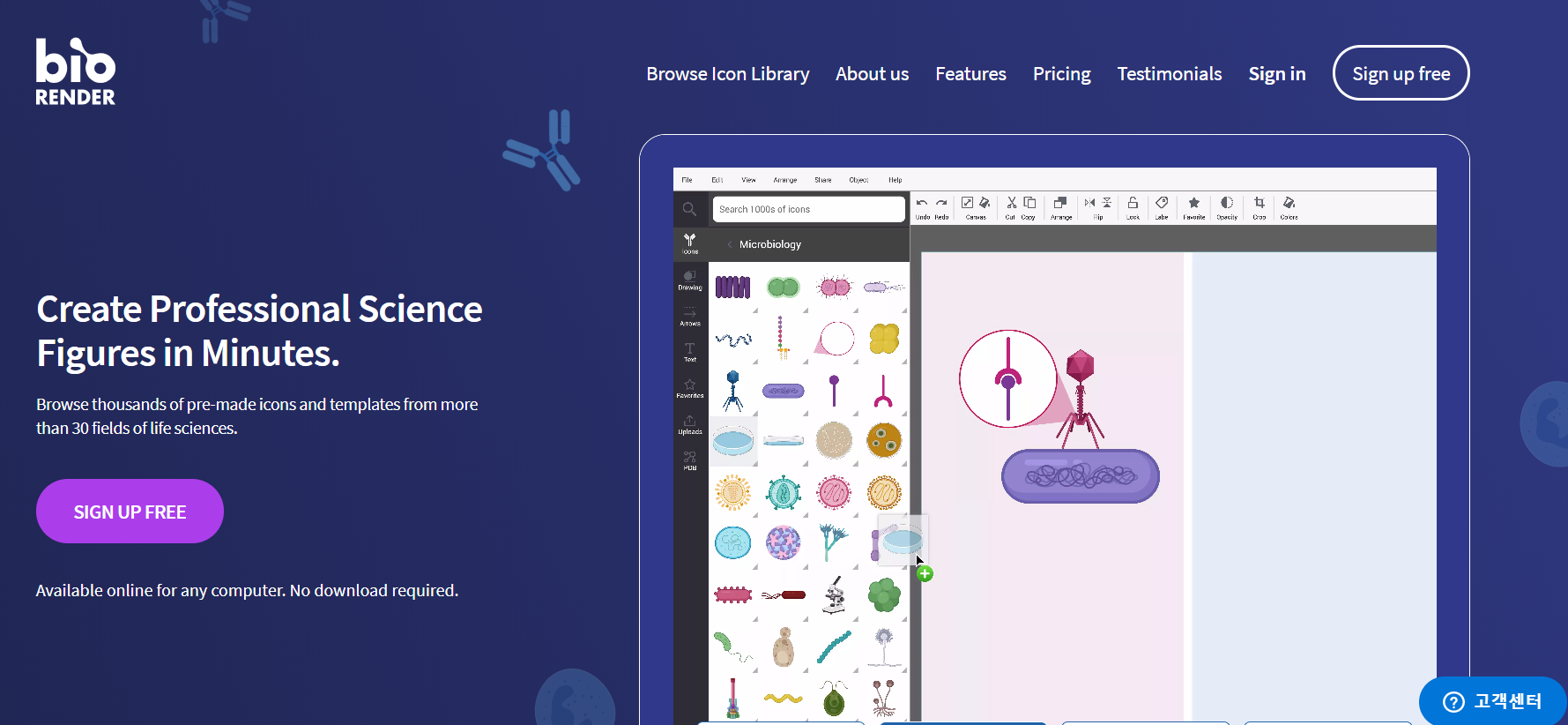Open the Share menu in the editor
Screen dimensions: 1568x725
[823, 180]
